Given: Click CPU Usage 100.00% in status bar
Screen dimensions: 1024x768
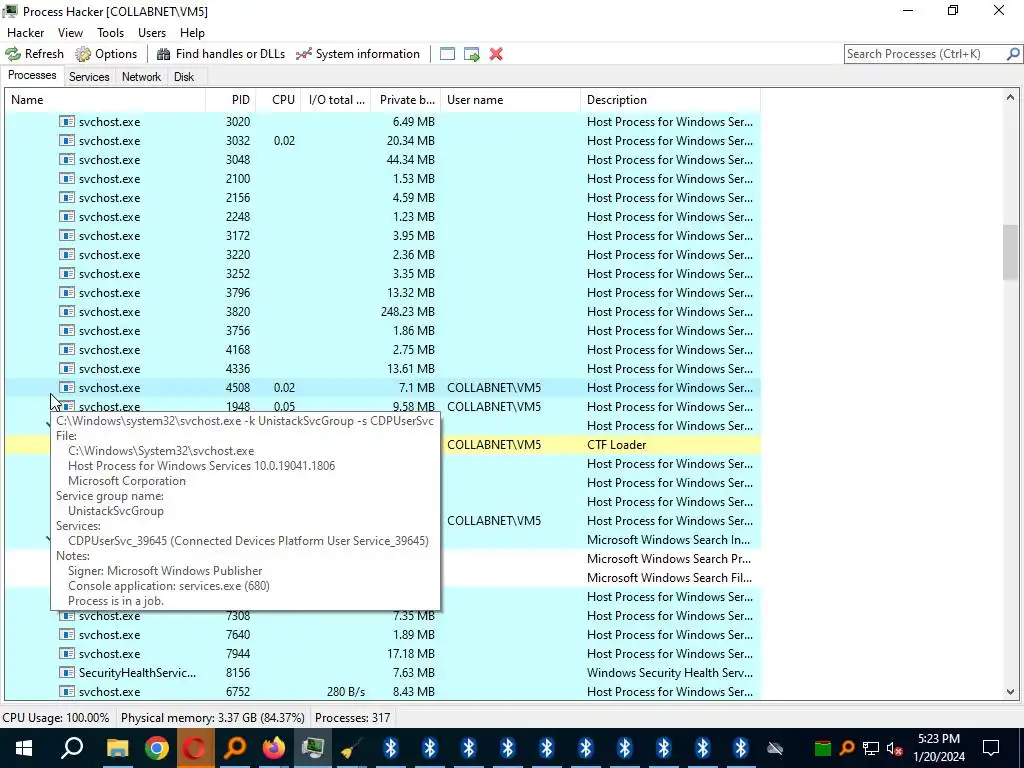Looking at the screenshot, I should point(56,718).
